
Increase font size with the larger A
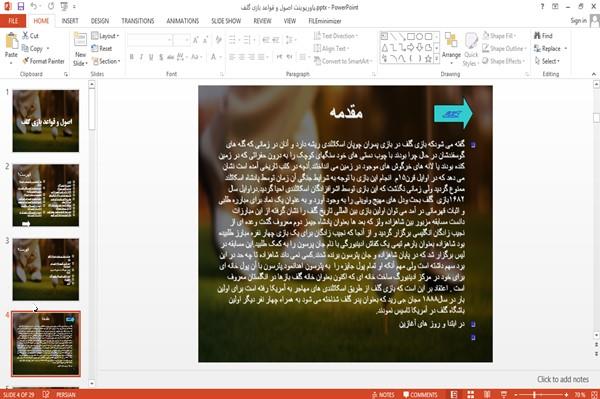(196, 40)
